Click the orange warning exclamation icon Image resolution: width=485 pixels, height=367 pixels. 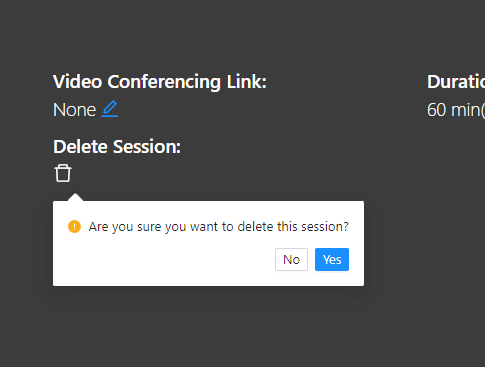pyautogui.click(x=74, y=227)
